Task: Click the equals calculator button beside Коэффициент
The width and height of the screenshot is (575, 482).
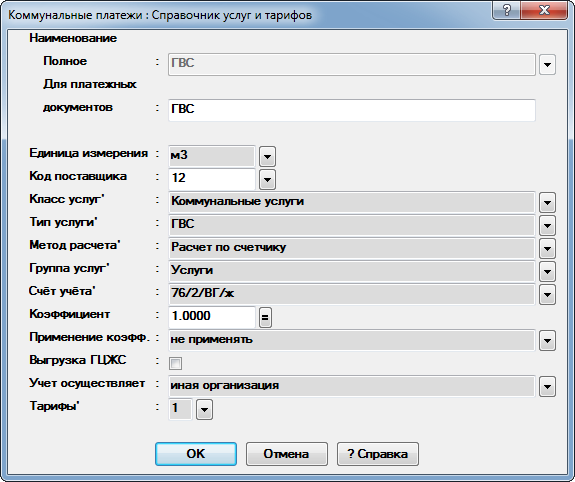Action: pyautogui.click(x=265, y=318)
